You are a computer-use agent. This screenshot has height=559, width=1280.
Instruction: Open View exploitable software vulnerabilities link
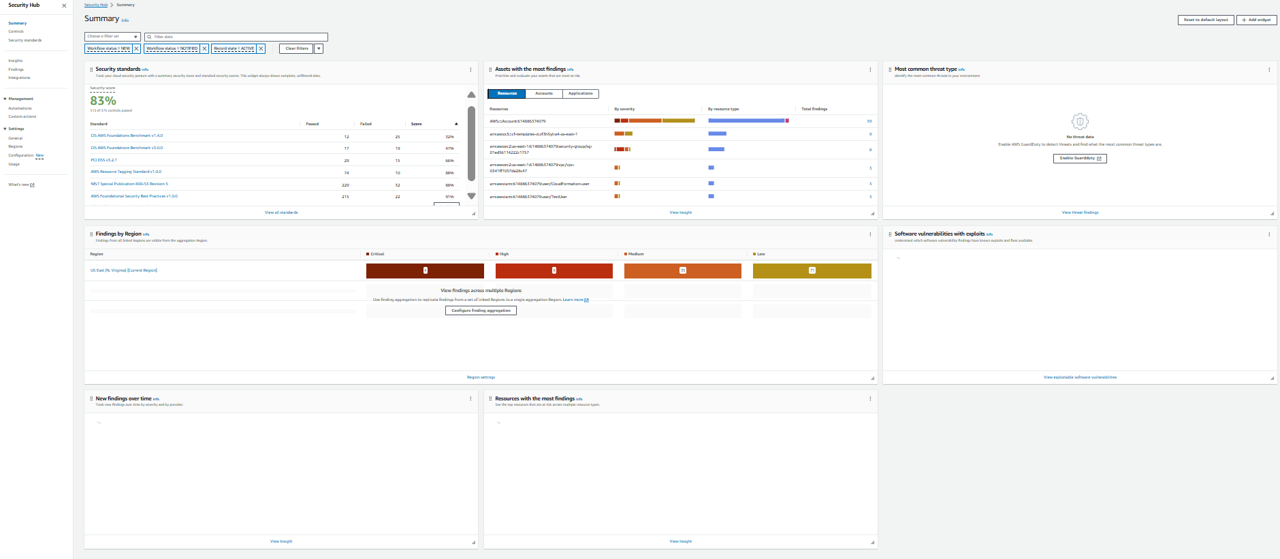pos(1079,378)
